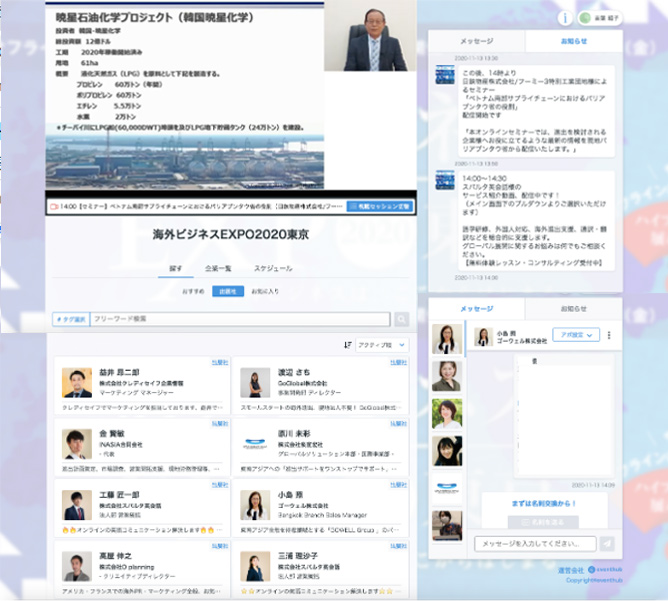668x601 pixels.
Task: Click the まずは名刺交換から！ text
Action: click(544, 503)
